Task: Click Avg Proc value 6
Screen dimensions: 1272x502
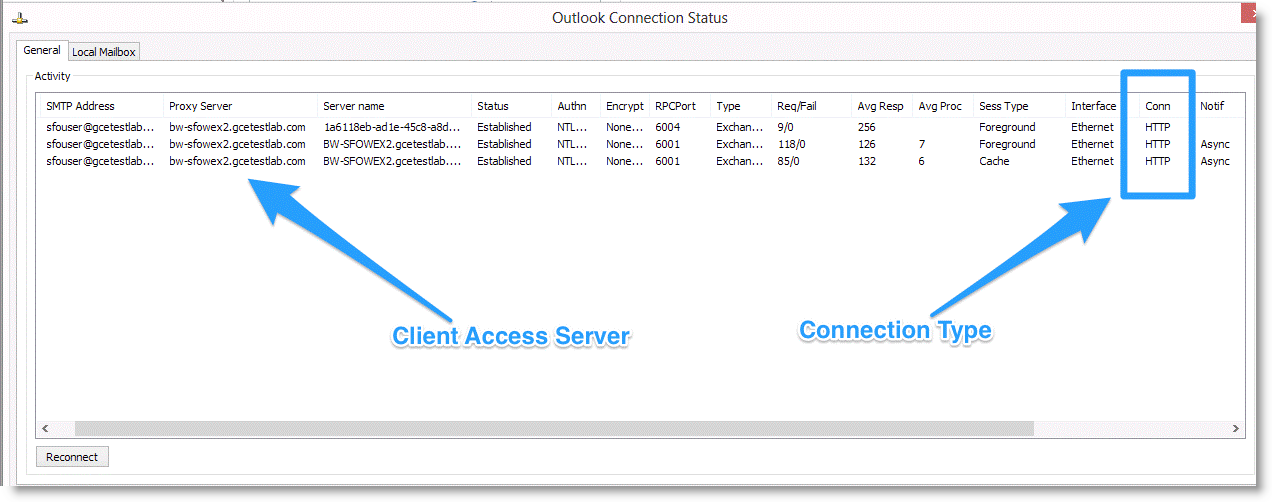Action: [x=921, y=161]
